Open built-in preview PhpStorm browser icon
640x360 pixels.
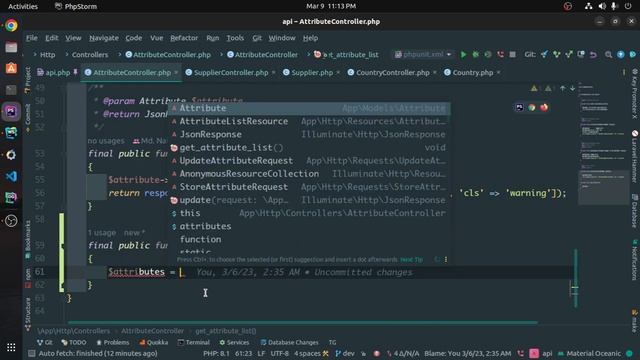tap(519, 107)
